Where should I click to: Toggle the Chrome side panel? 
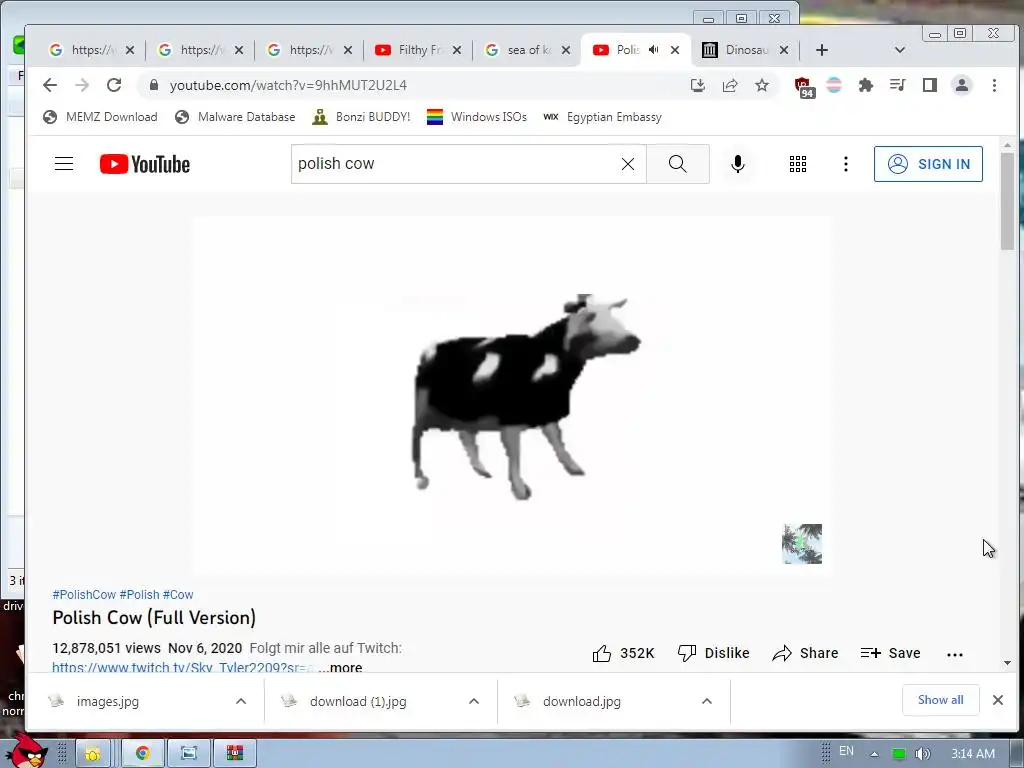tap(929, 85)
